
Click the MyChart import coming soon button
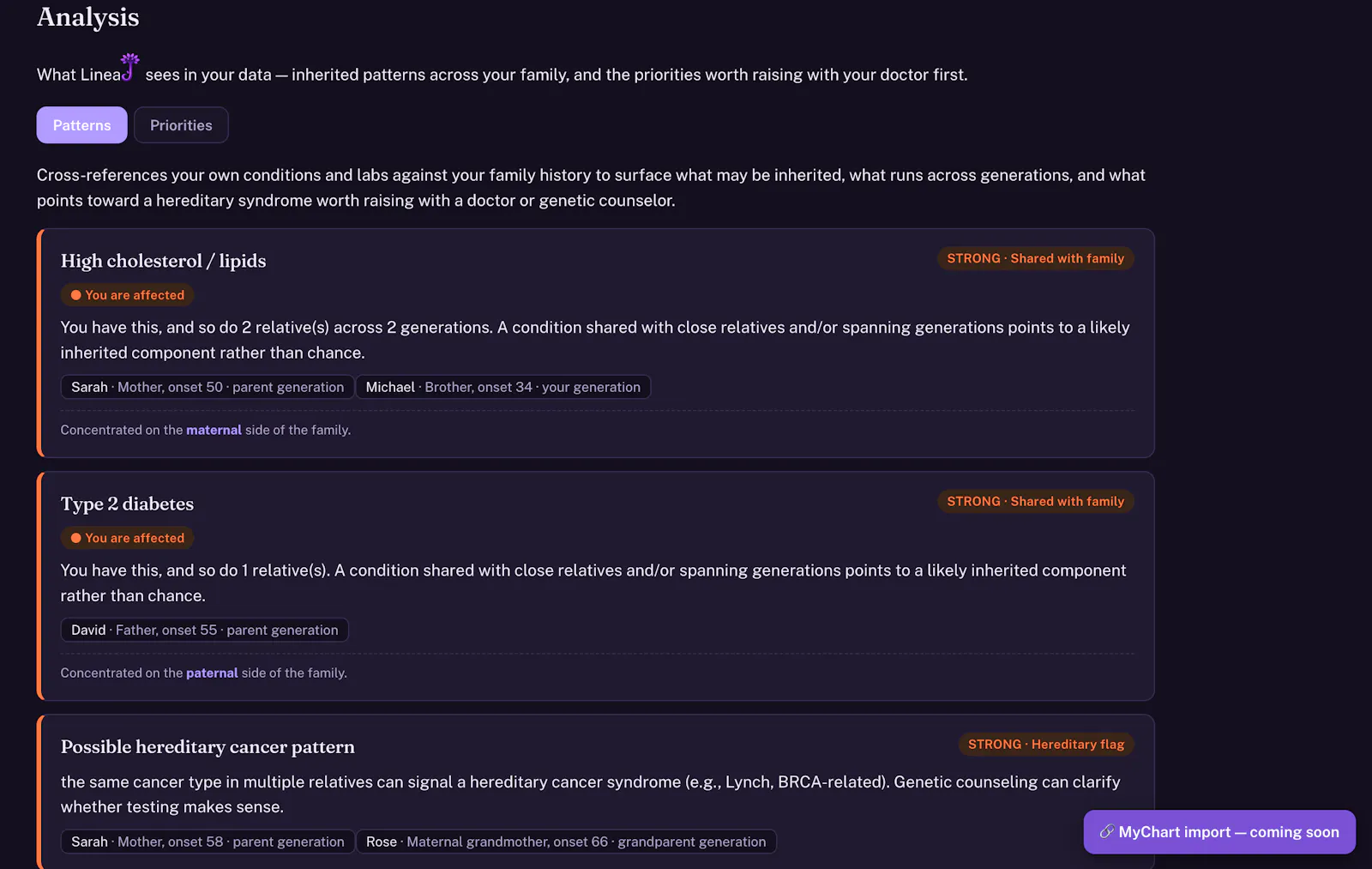click(1219, 832)
